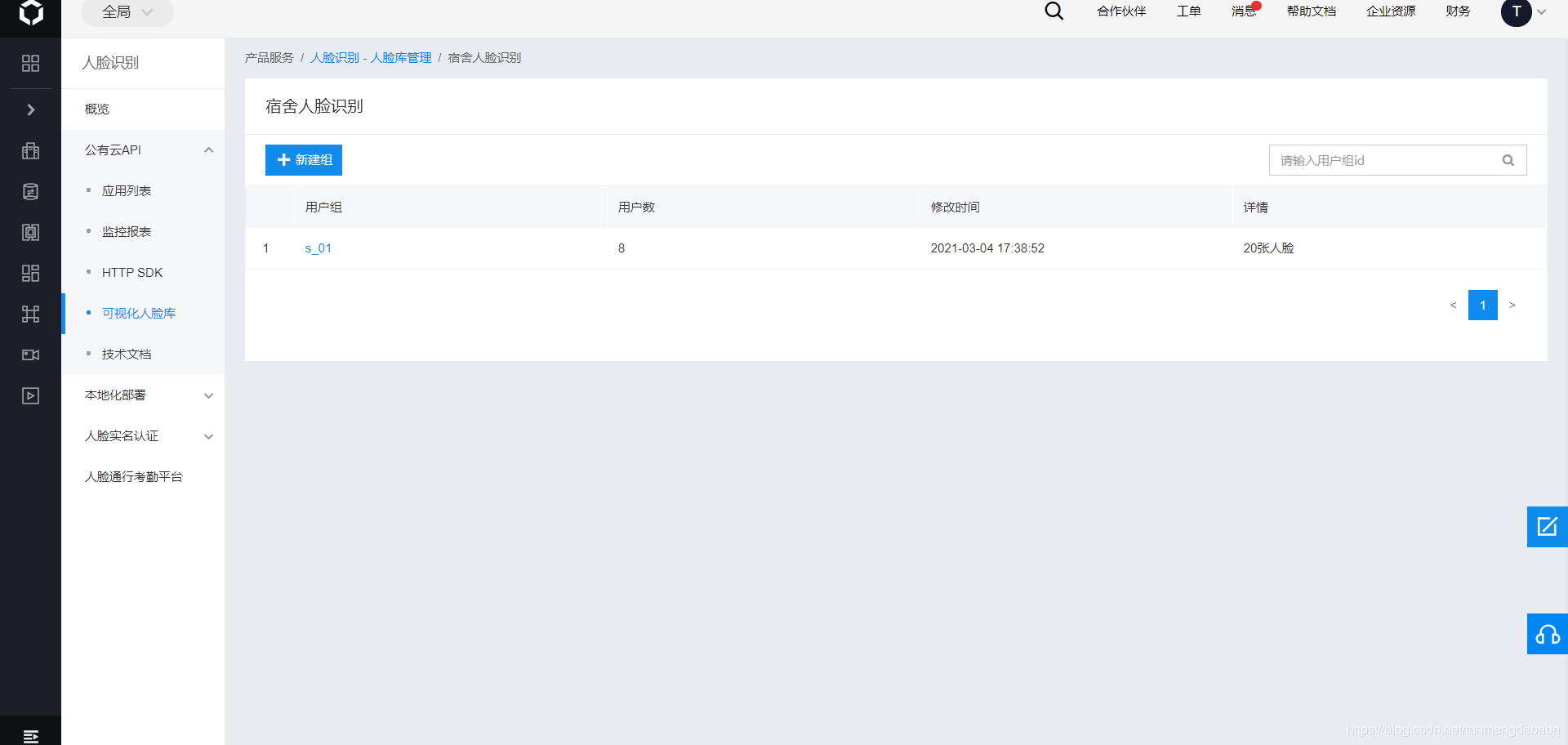Open the 全局 region dropdown

tap(127, 12)
